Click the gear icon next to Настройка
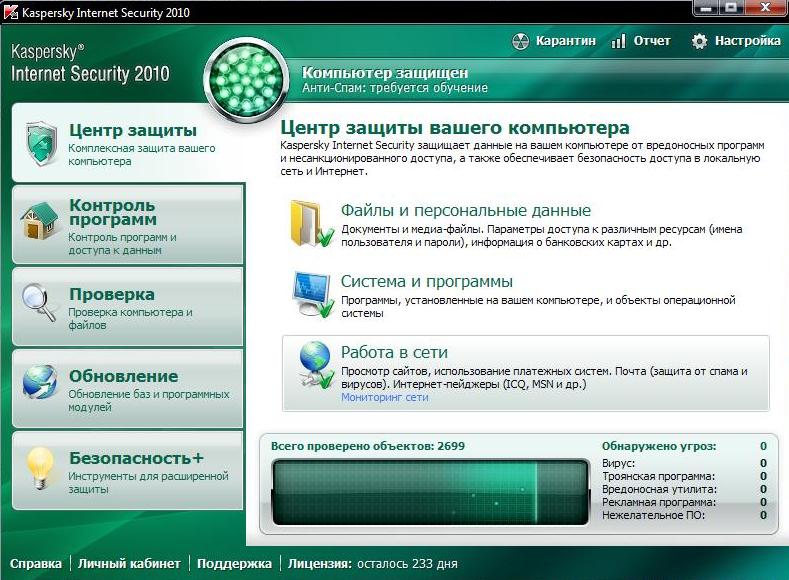 coord(699,41)
